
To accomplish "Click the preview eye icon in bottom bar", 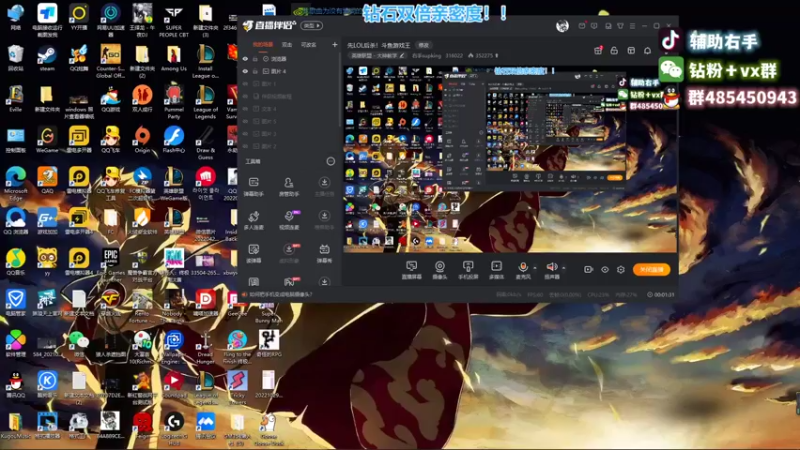I will (x=605, y=269).
